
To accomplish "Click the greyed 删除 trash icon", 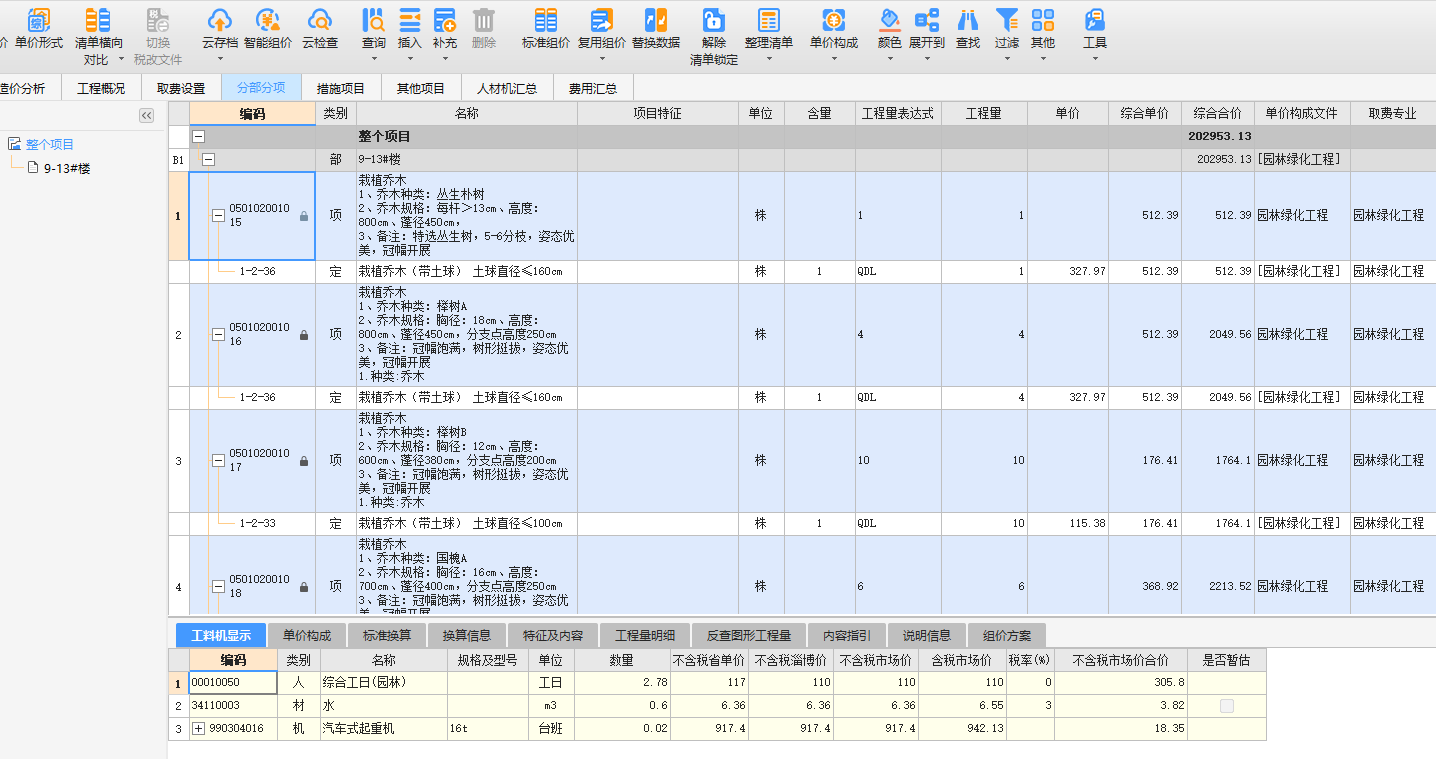I will coord(484,19).
